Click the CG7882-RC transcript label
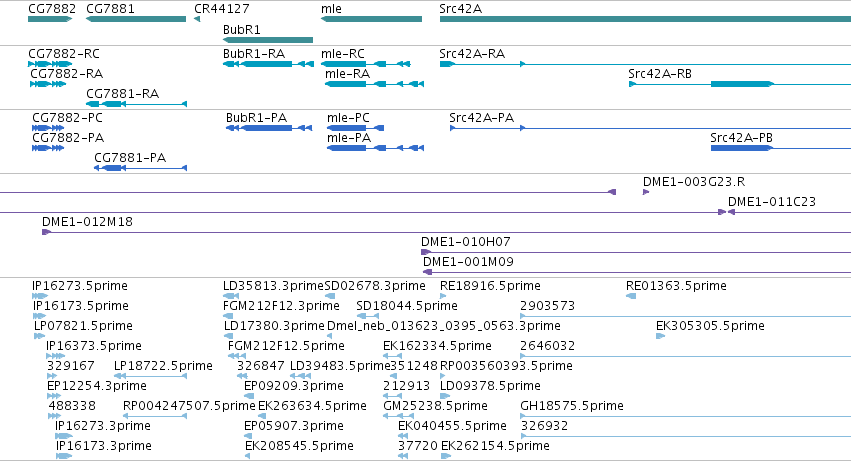The height and width of the screenshot is (461, 851). tap(64, 54)
